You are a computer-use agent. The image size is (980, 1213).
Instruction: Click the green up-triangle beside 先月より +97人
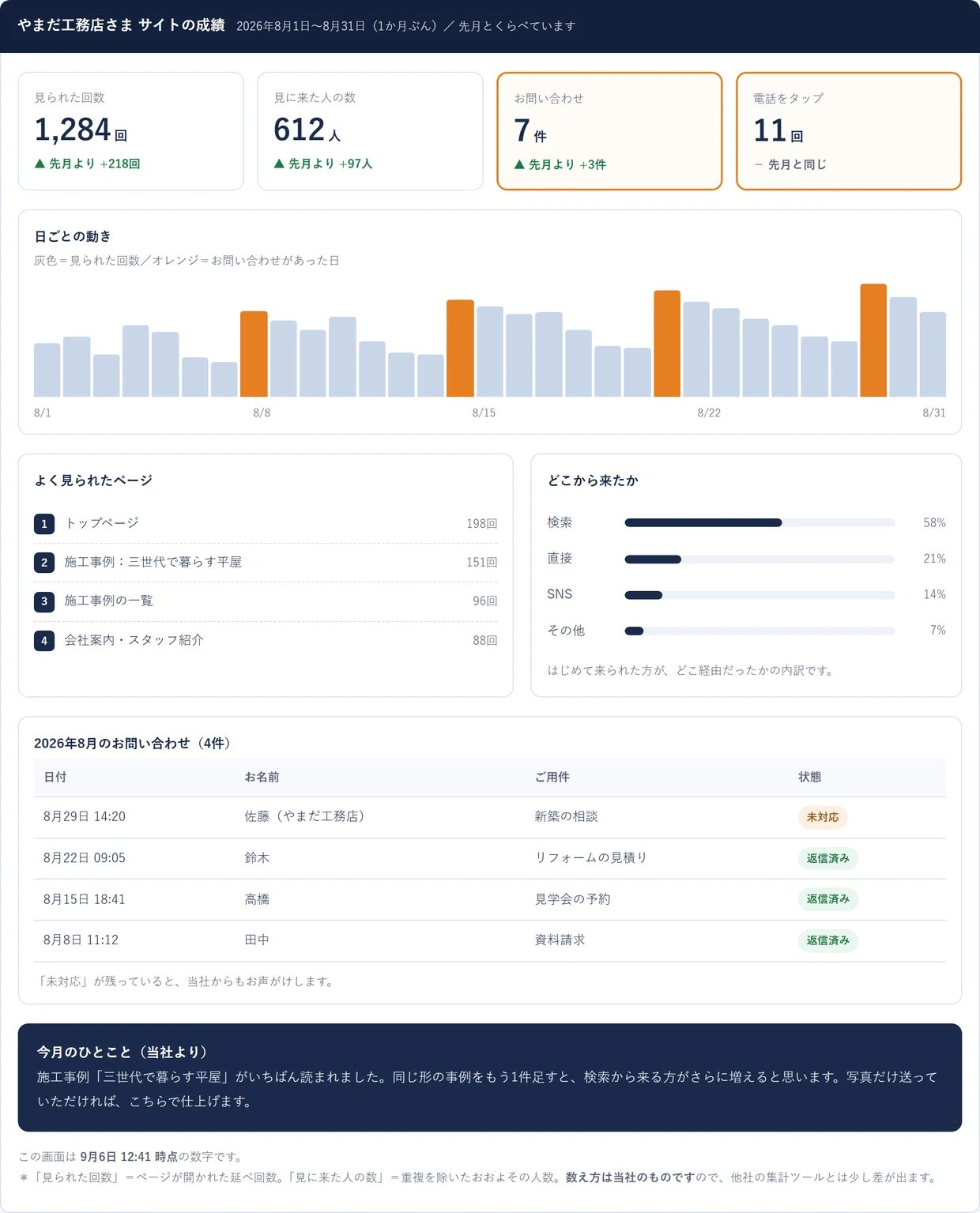279,164
